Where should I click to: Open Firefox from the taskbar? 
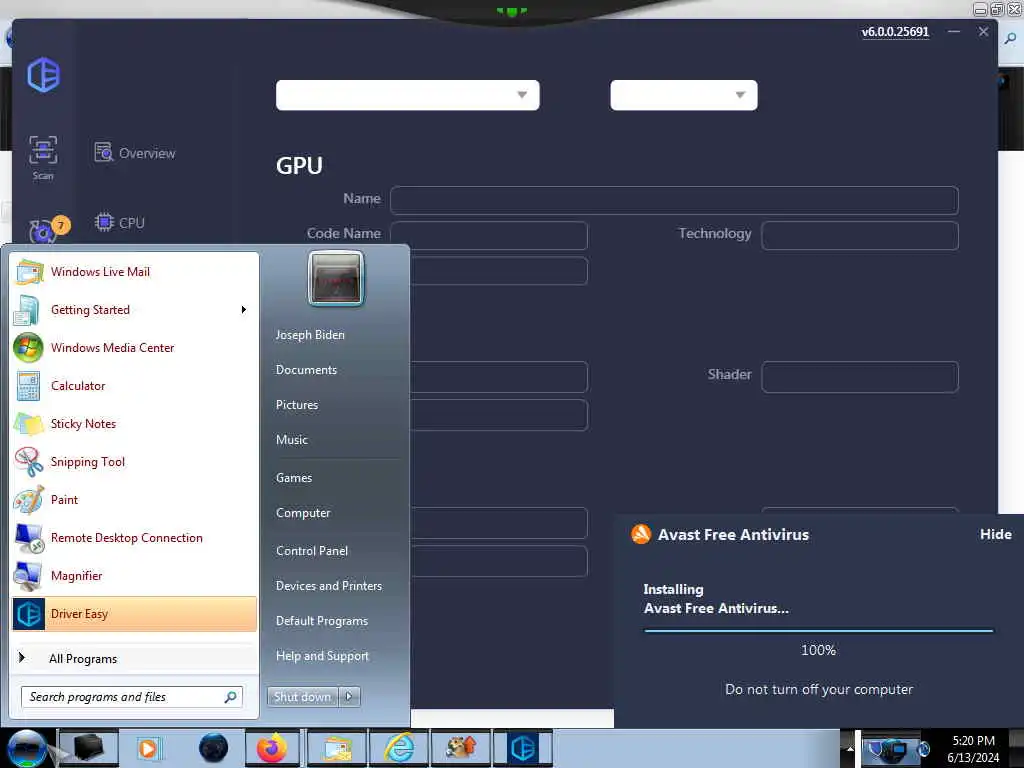click(x=272, y=748)
